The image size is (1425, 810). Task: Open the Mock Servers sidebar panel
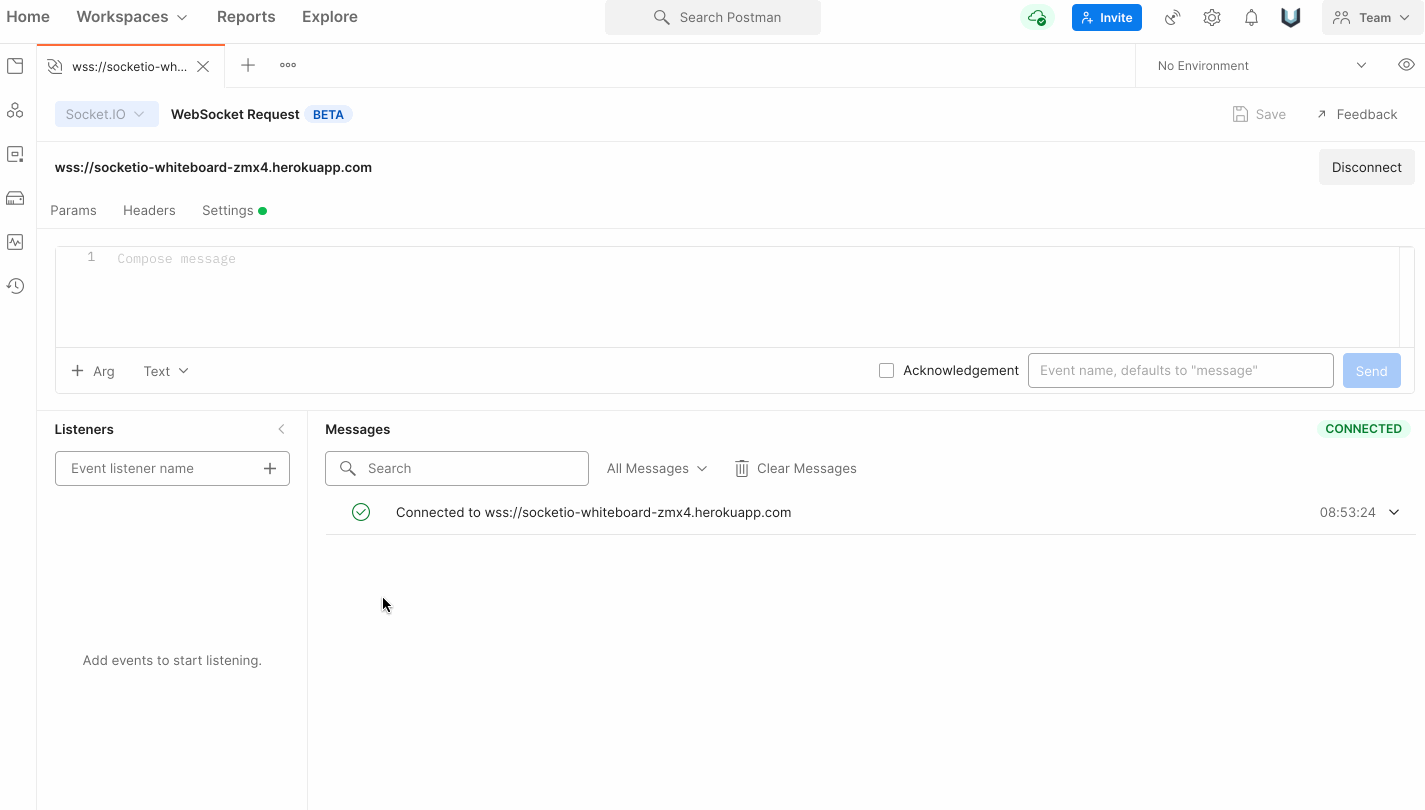pos(15,198)
